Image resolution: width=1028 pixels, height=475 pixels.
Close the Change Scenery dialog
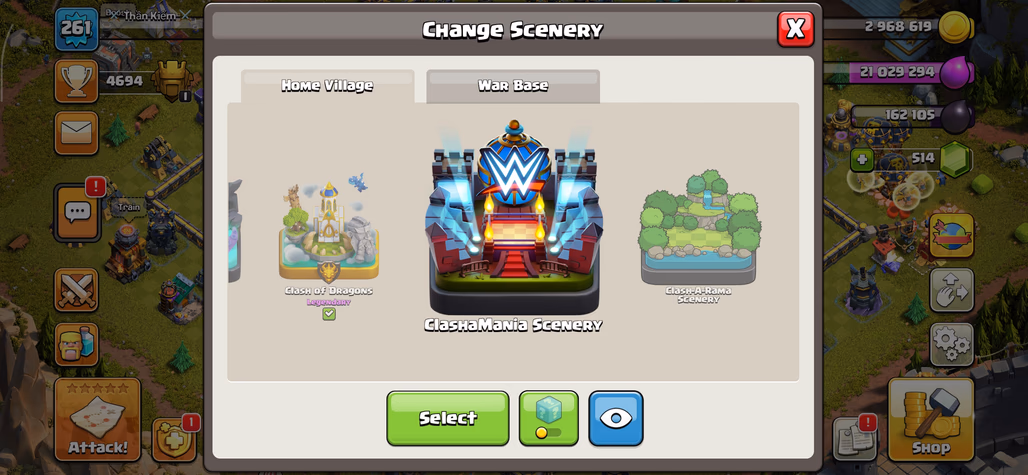point(795,29)
